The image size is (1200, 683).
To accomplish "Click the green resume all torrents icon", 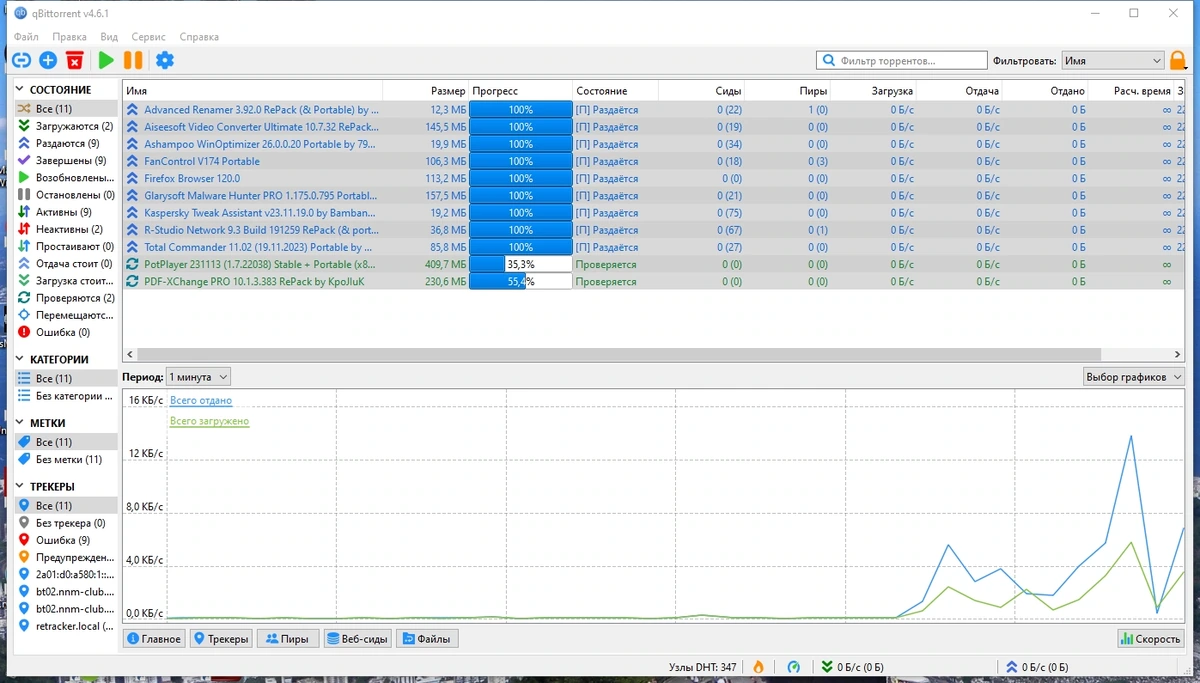I will click(106, 61).
